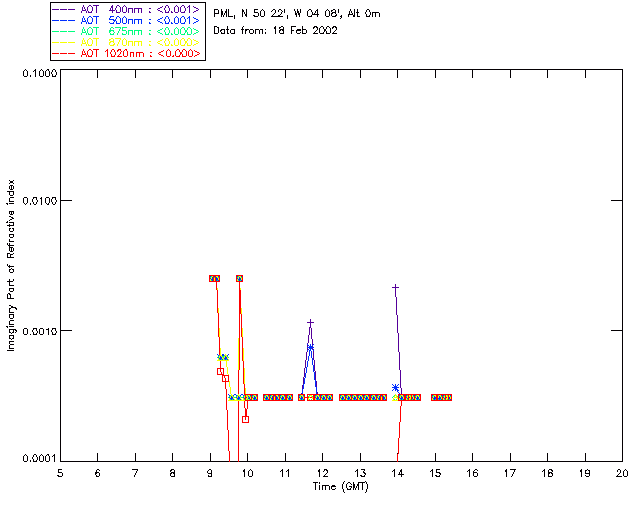Click x-axis tick label 10
Screen dimensions: 640x512
pyautogui.click(x=247, y=473)
